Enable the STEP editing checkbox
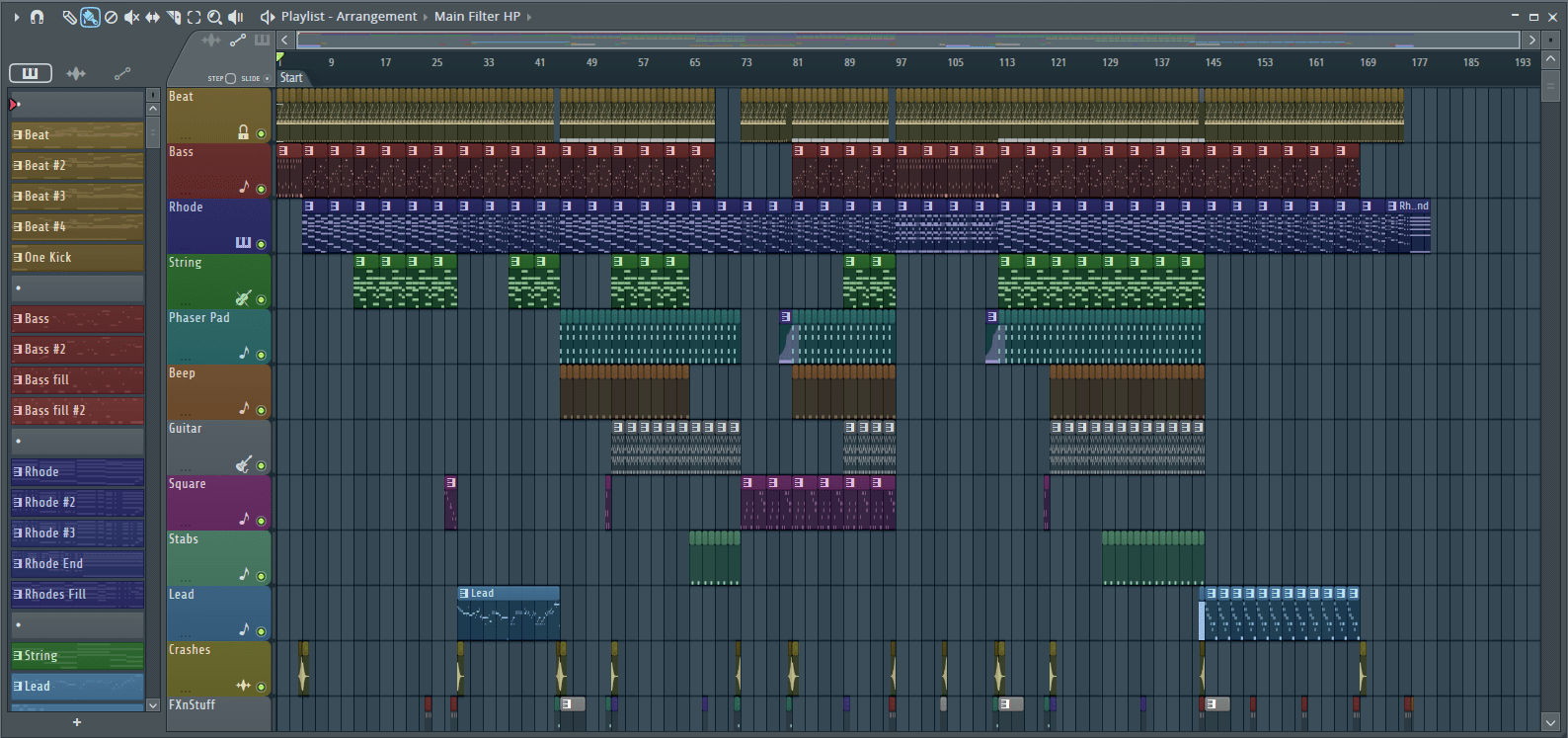This screenshot has width=1568, height=738. [230, 78]
